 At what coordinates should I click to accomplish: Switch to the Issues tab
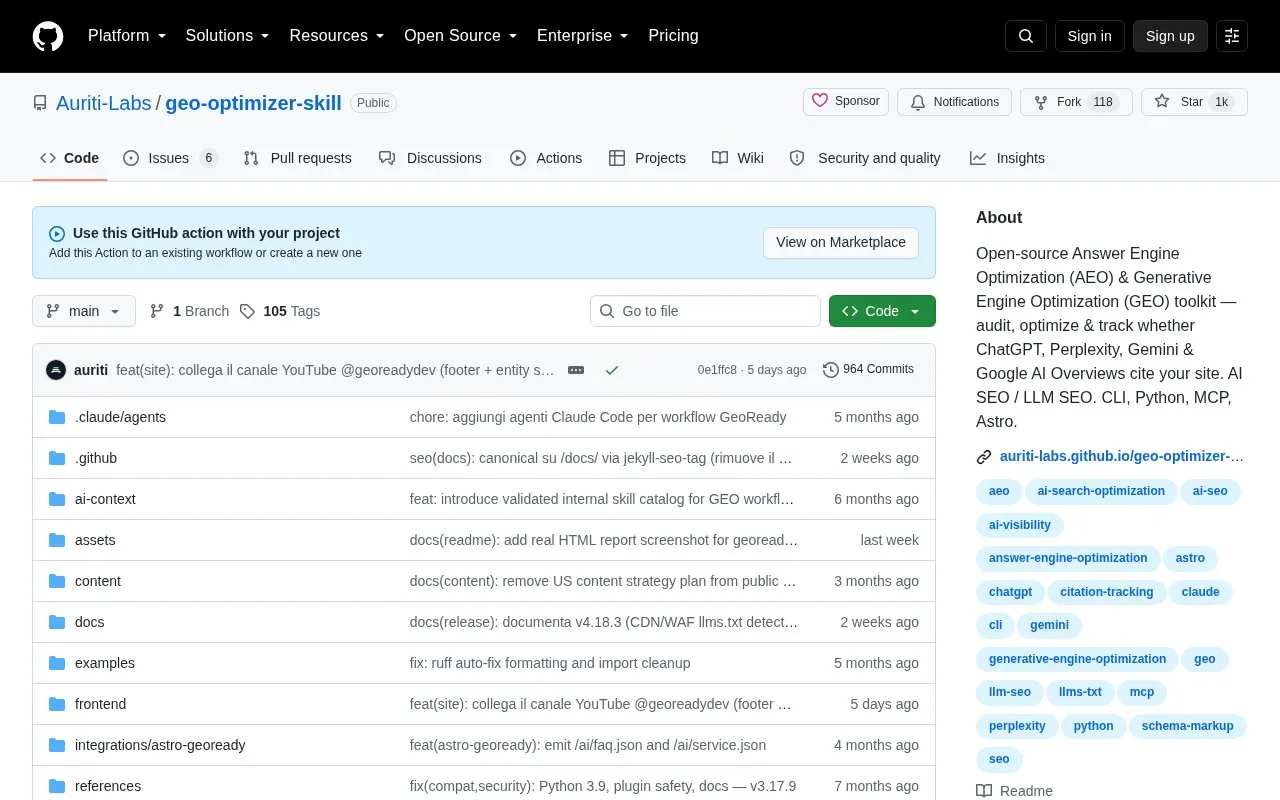(170, 158)
